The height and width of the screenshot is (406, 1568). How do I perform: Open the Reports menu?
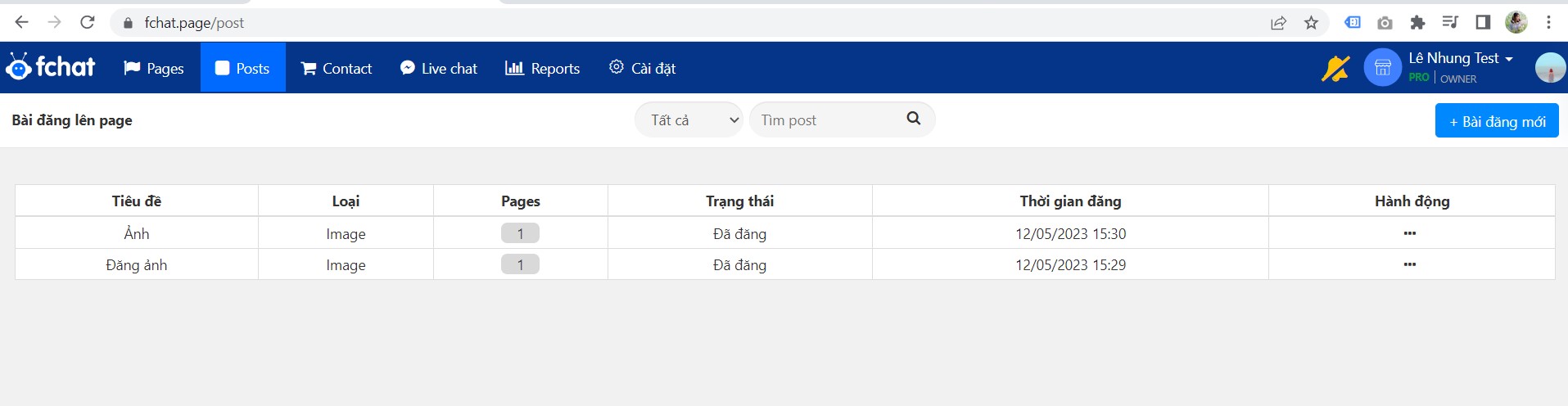click(542, 69)
